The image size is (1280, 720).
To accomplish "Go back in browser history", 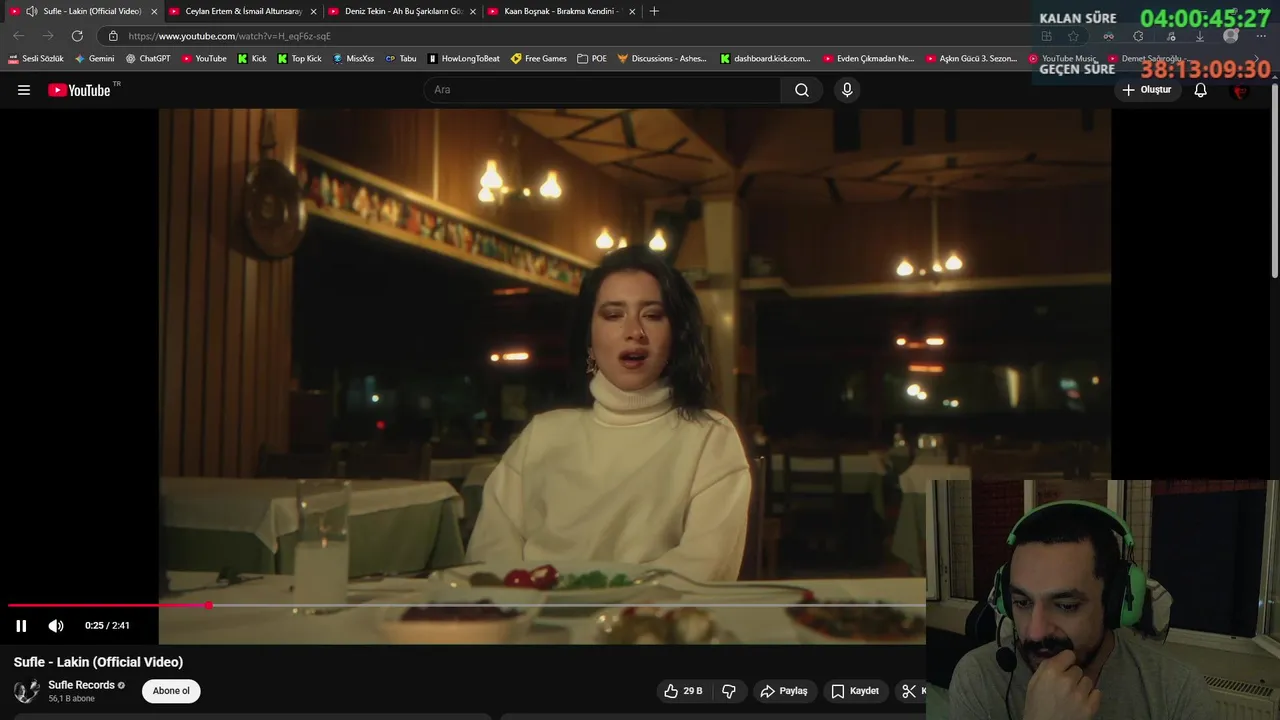I will tap(18, 36).
